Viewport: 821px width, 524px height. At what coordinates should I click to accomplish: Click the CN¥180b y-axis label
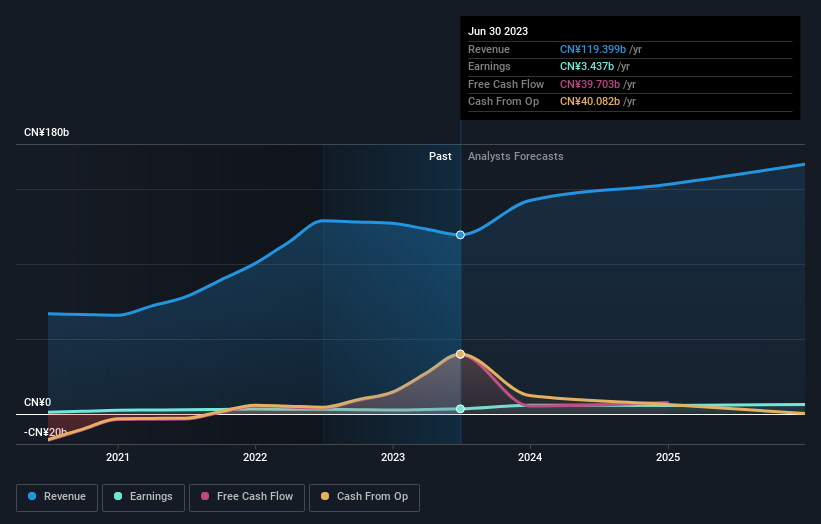(47, 132)
